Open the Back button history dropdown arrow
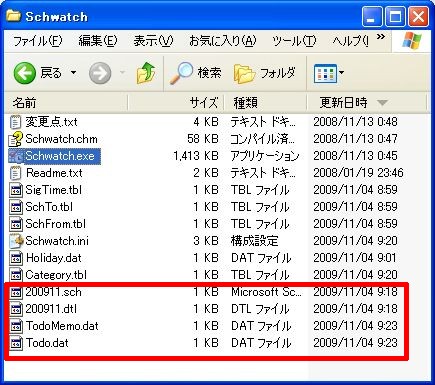Screen dimensions: 435x385 (x=73, y=72)
